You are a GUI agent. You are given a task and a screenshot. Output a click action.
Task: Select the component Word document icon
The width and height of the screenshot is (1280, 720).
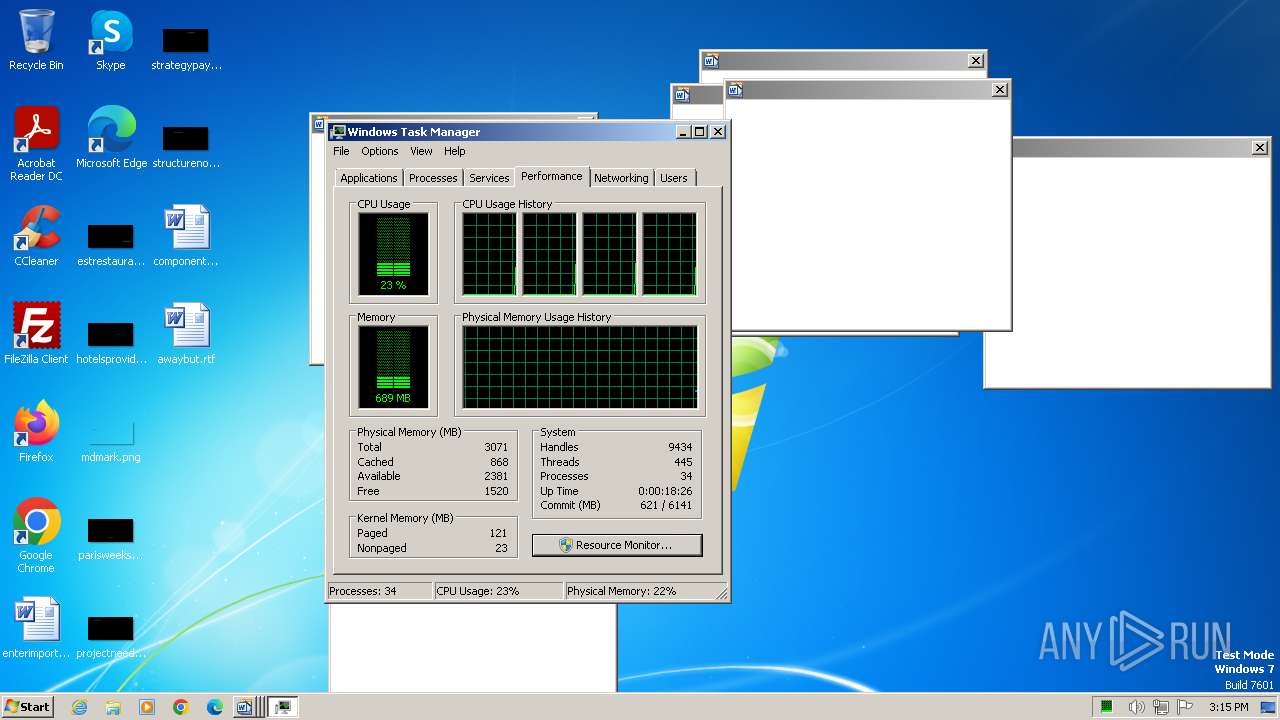[x=186, y=236]
